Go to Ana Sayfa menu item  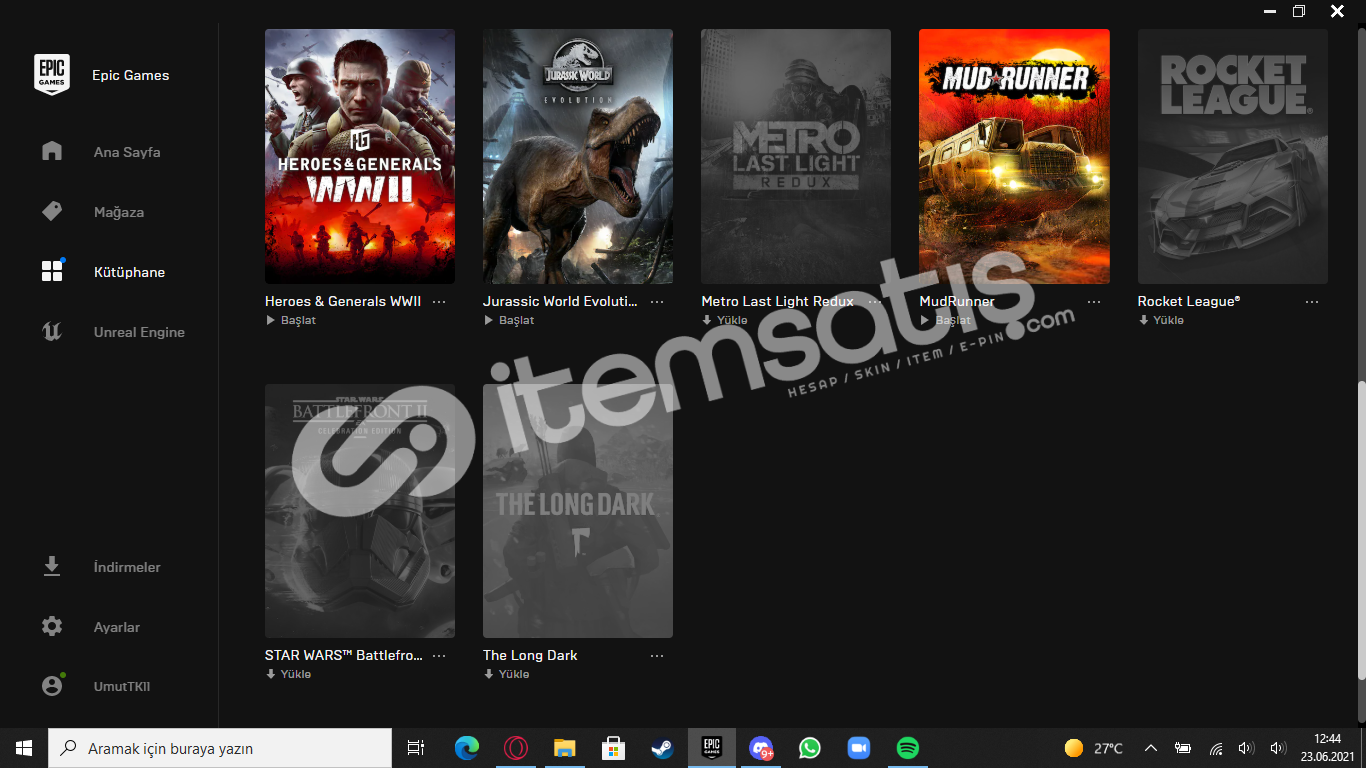(127, 152)
